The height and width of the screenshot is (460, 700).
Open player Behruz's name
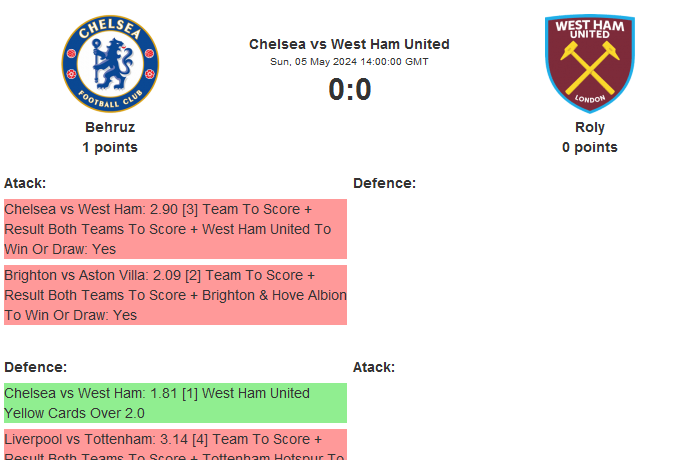click(110, 127)
